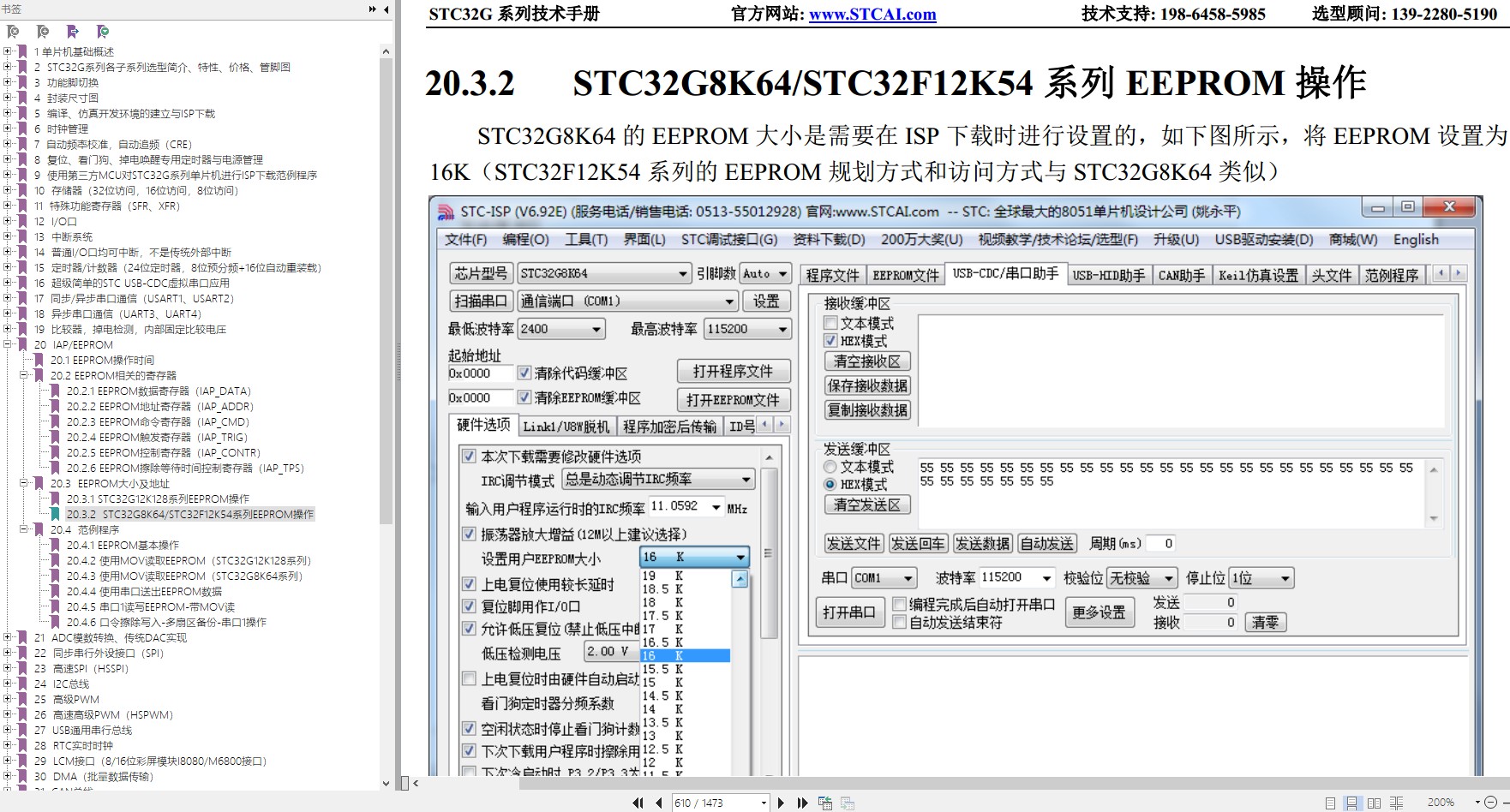1510x812 pixels.
Task: Select the 硬件选项 tab
Action: coord(483,425)
